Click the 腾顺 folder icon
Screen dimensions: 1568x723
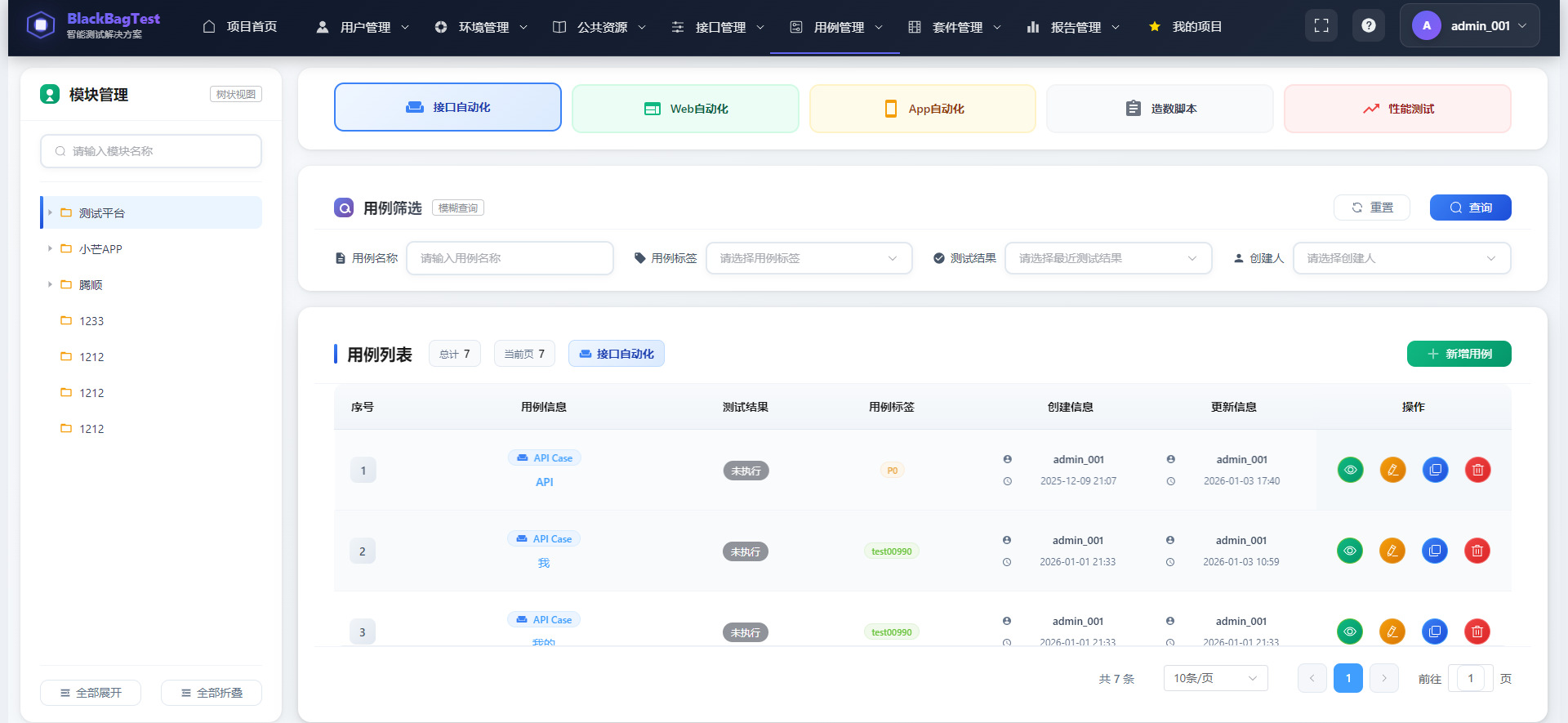point(66,284)
